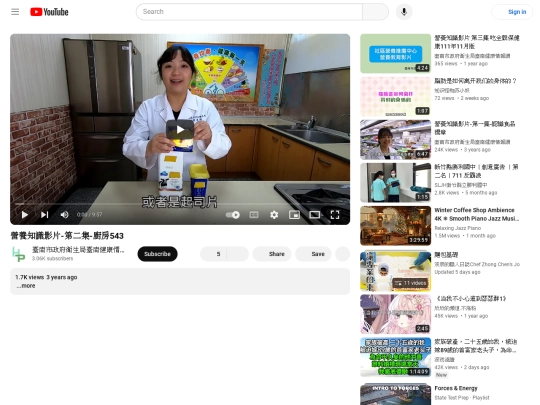The height and width of the screenshot is (405, 540).
Task: Click the Share button
Action: coord(272,254)
